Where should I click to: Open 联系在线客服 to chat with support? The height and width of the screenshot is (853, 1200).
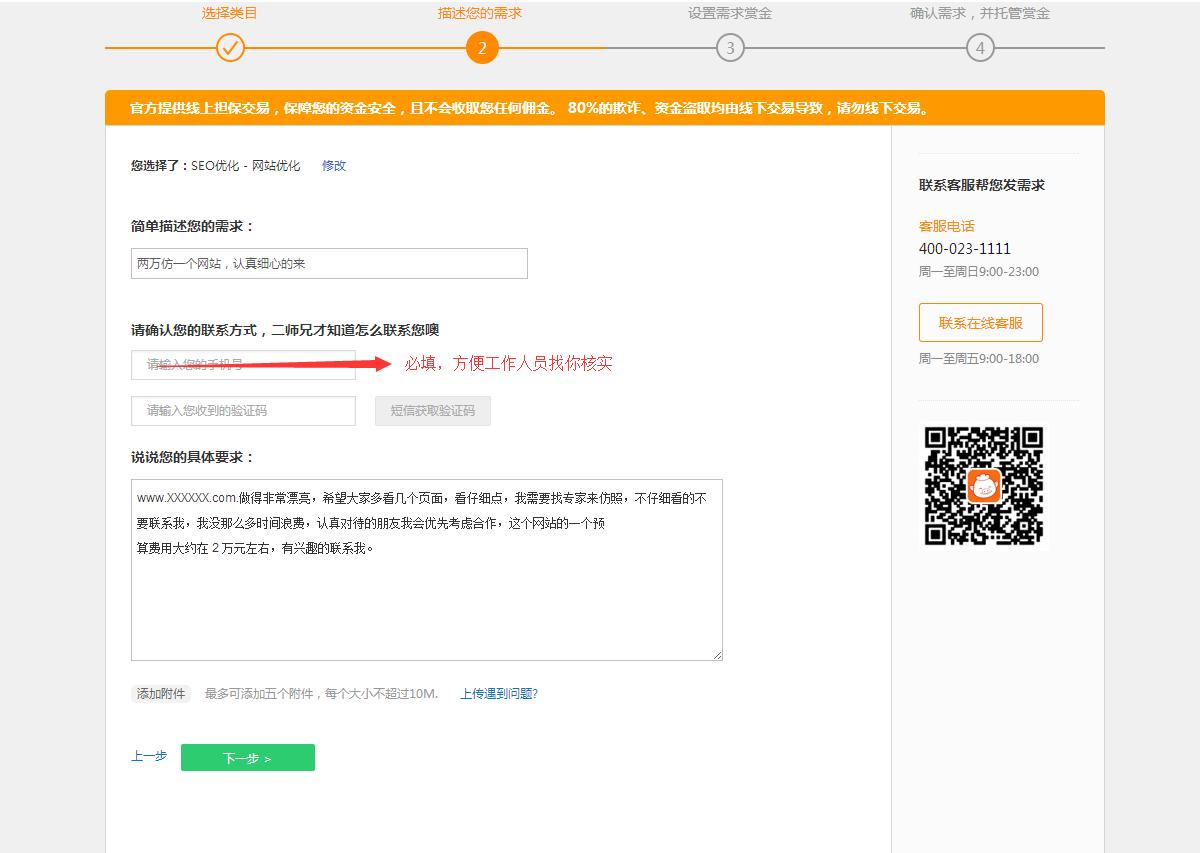(980, 322)
